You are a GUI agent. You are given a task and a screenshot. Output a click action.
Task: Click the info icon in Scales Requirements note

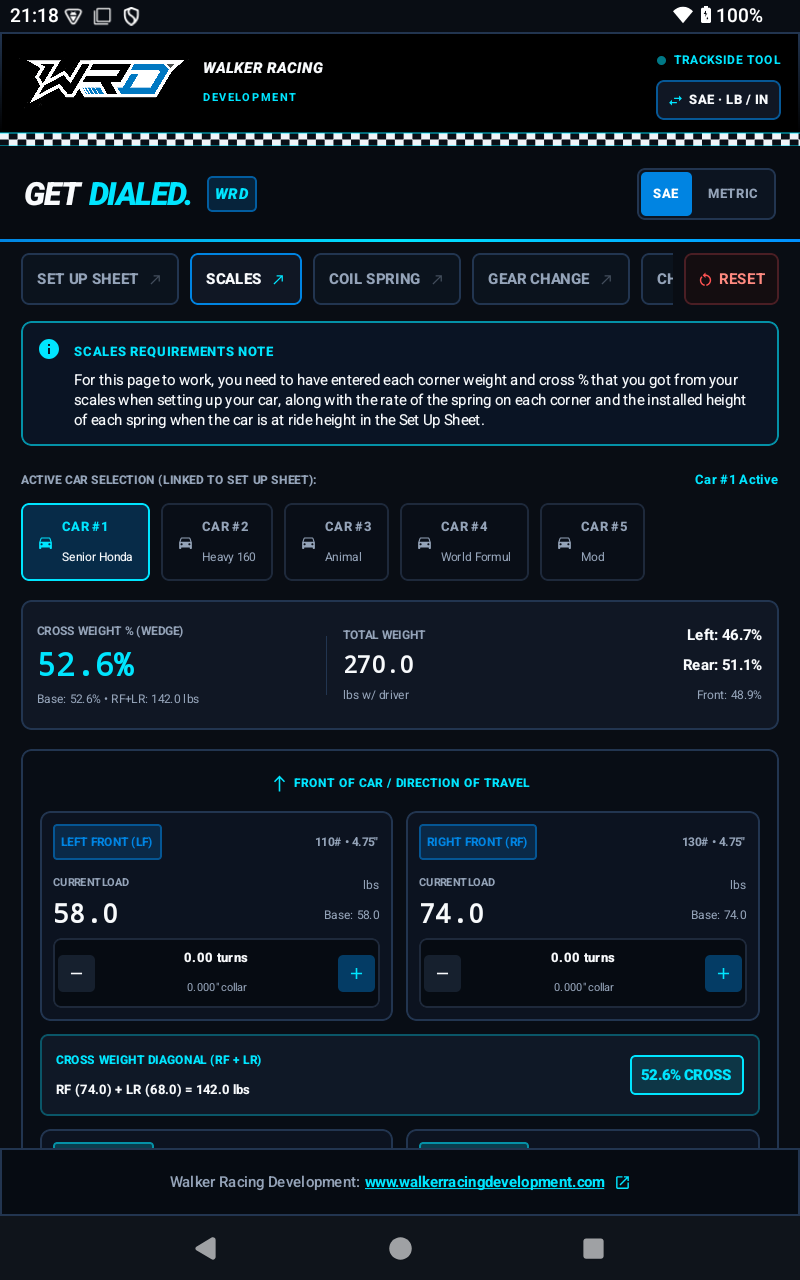pyautogui.click(x=48, y=349)
